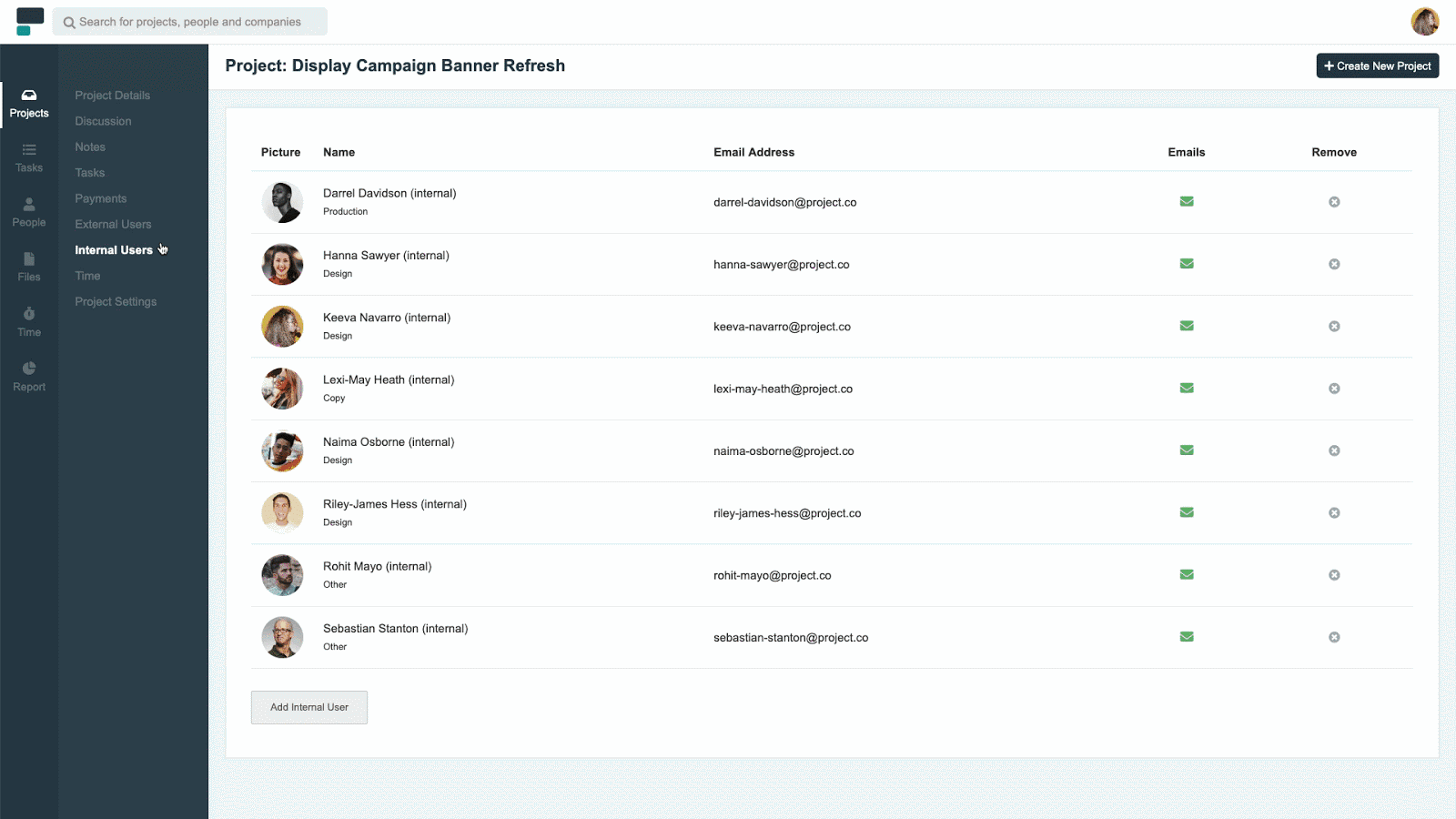Remove Lexi-May Heath from the project
Image resolution: width=1456 pixels, height=819 pixels.
pos(1334,389)
